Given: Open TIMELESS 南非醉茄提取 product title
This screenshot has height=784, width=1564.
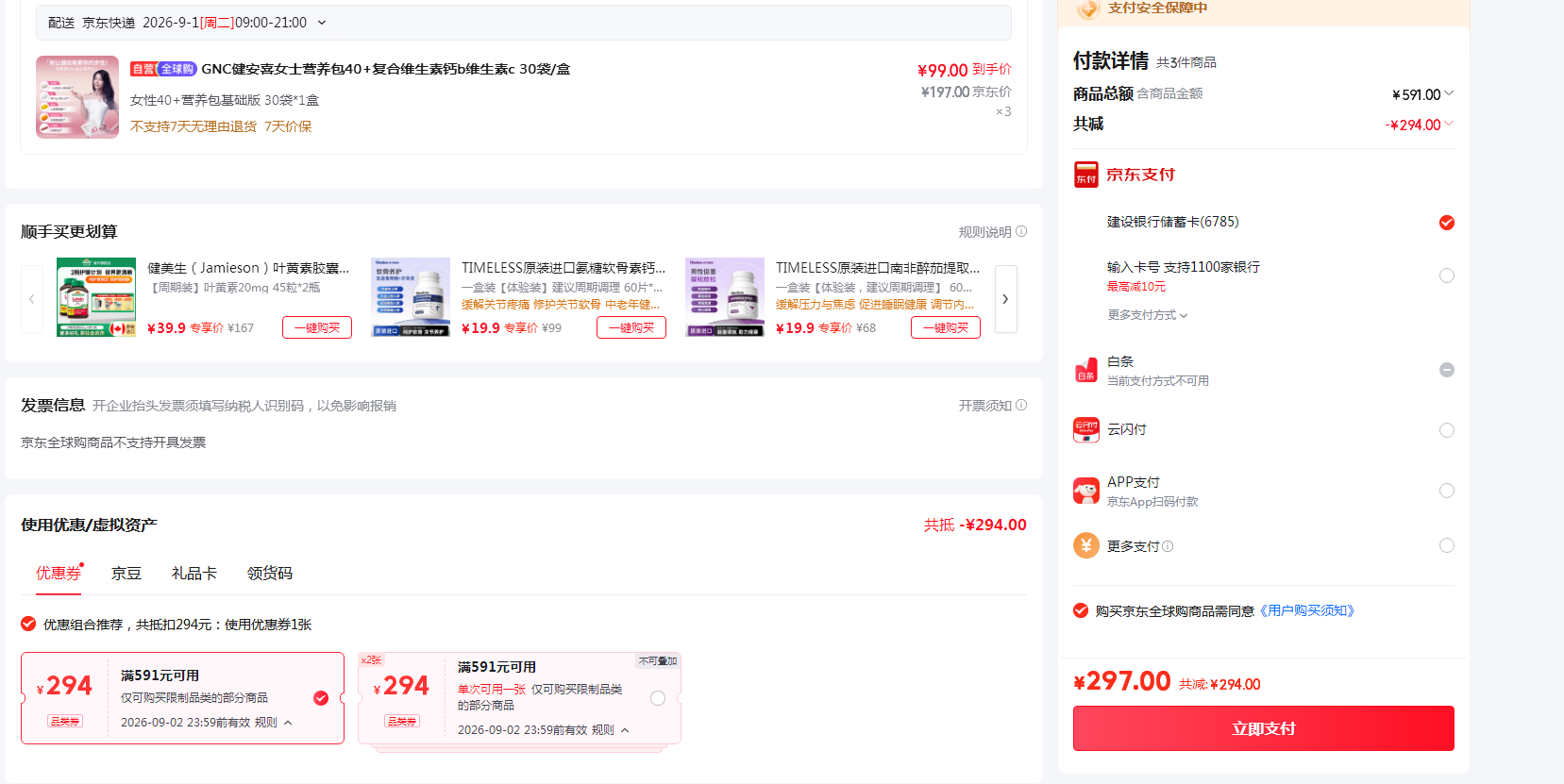Looking at the screenshot, I should pyautogui.click(x=878, y=268).
